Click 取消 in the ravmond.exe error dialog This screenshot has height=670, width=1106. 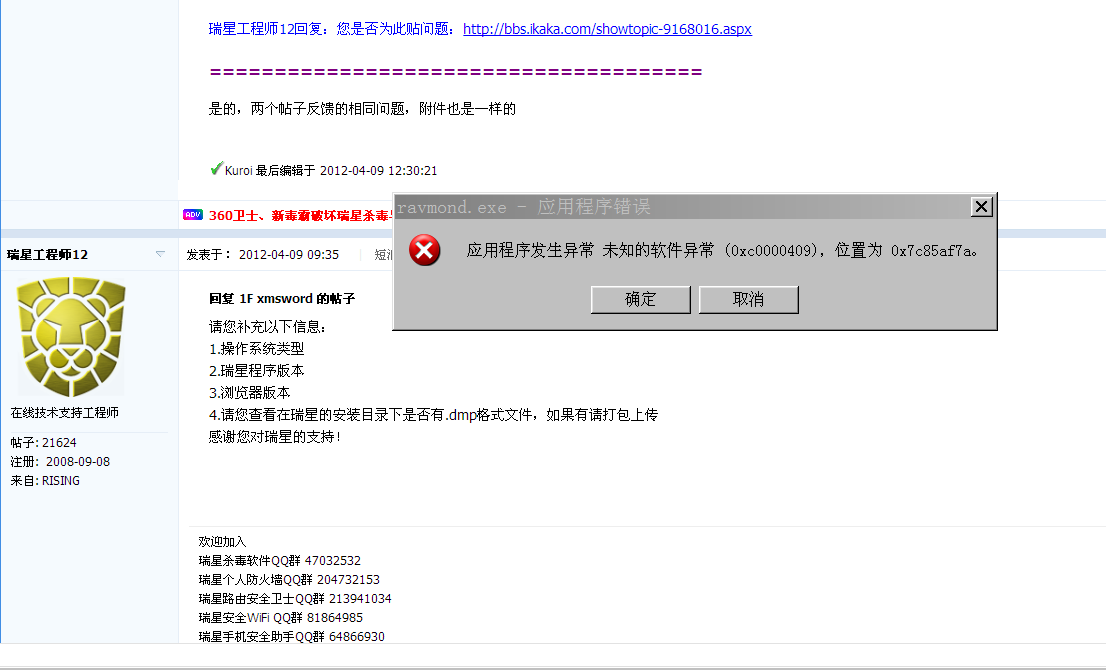tap(748, 300)
